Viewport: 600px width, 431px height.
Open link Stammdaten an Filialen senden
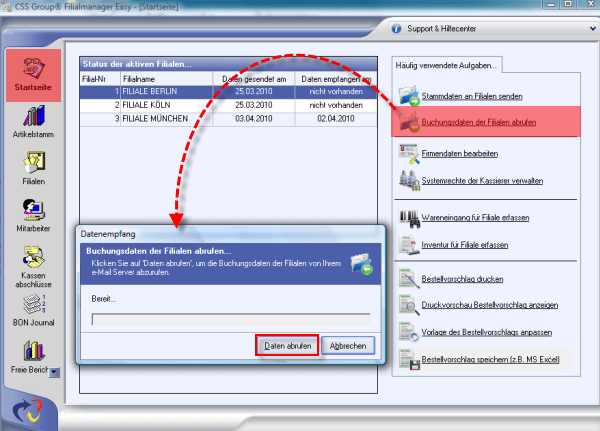(x=472, y=96)
